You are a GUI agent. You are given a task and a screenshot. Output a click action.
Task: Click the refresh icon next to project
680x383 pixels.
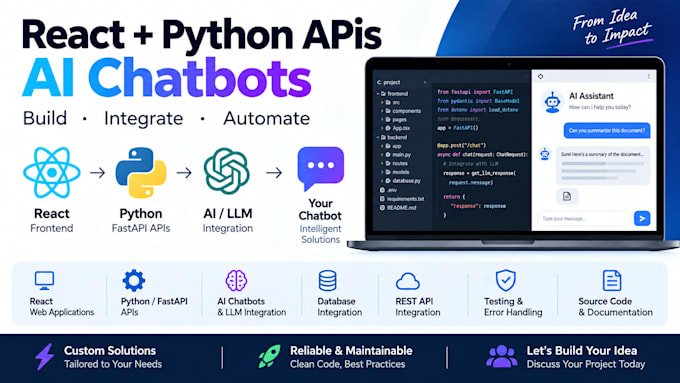coord(379,82)
